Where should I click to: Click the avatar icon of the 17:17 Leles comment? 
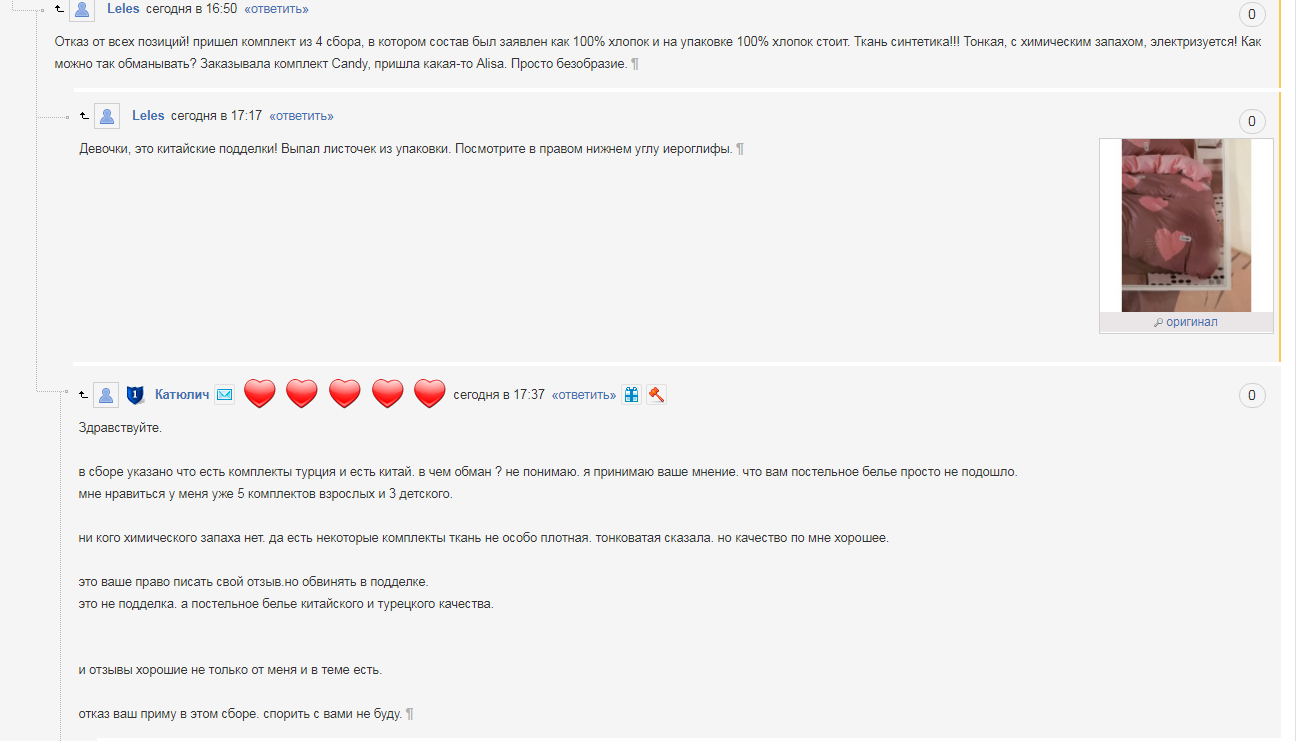point(107,116)
